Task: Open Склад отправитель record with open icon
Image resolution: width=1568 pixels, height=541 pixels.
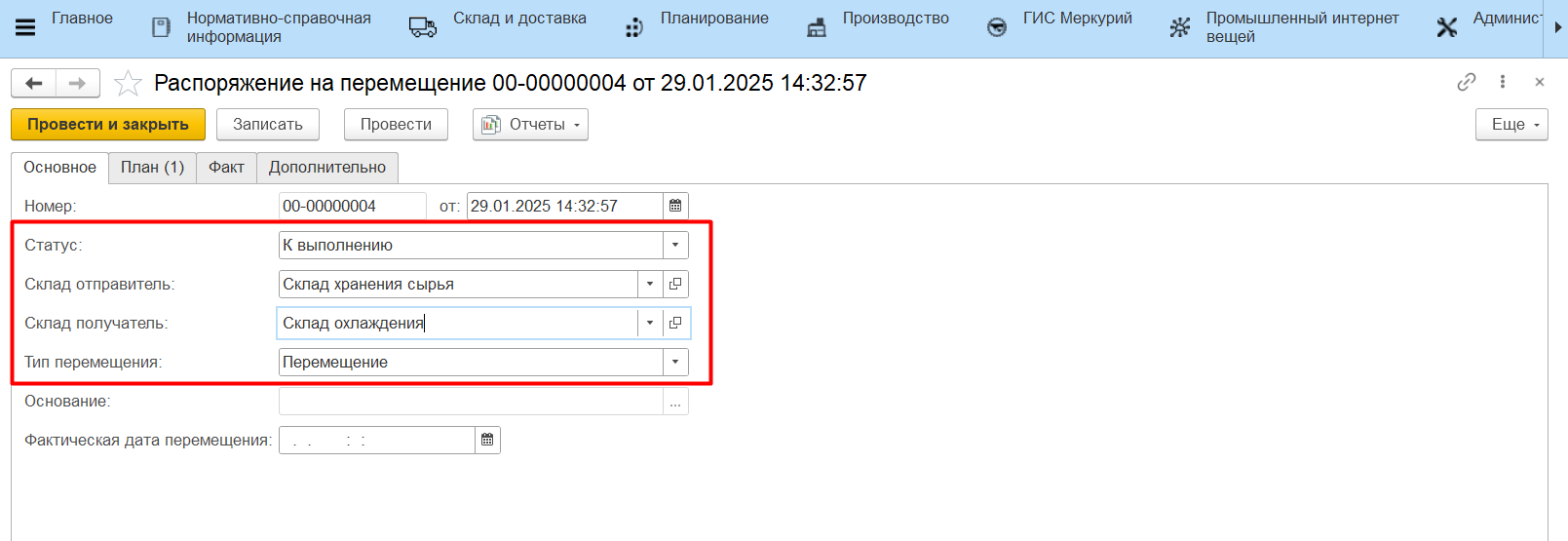Action: (x=675, y=285)
